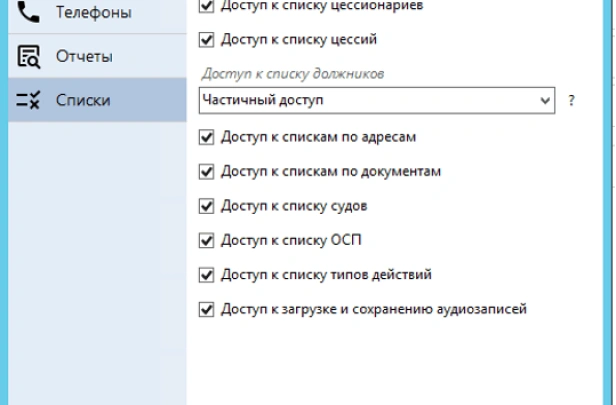This screenshot has height=405, width=616.
Task: Disable the audio recordings (аудиозаписей) access checkbox
Action: pos(207,309)
